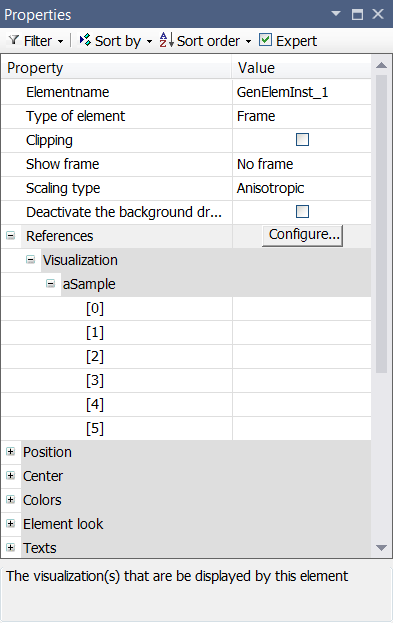The height and width of the screenshot is (623, 393).
Task: Collapse the aSample node
Action: coord(50,283)
